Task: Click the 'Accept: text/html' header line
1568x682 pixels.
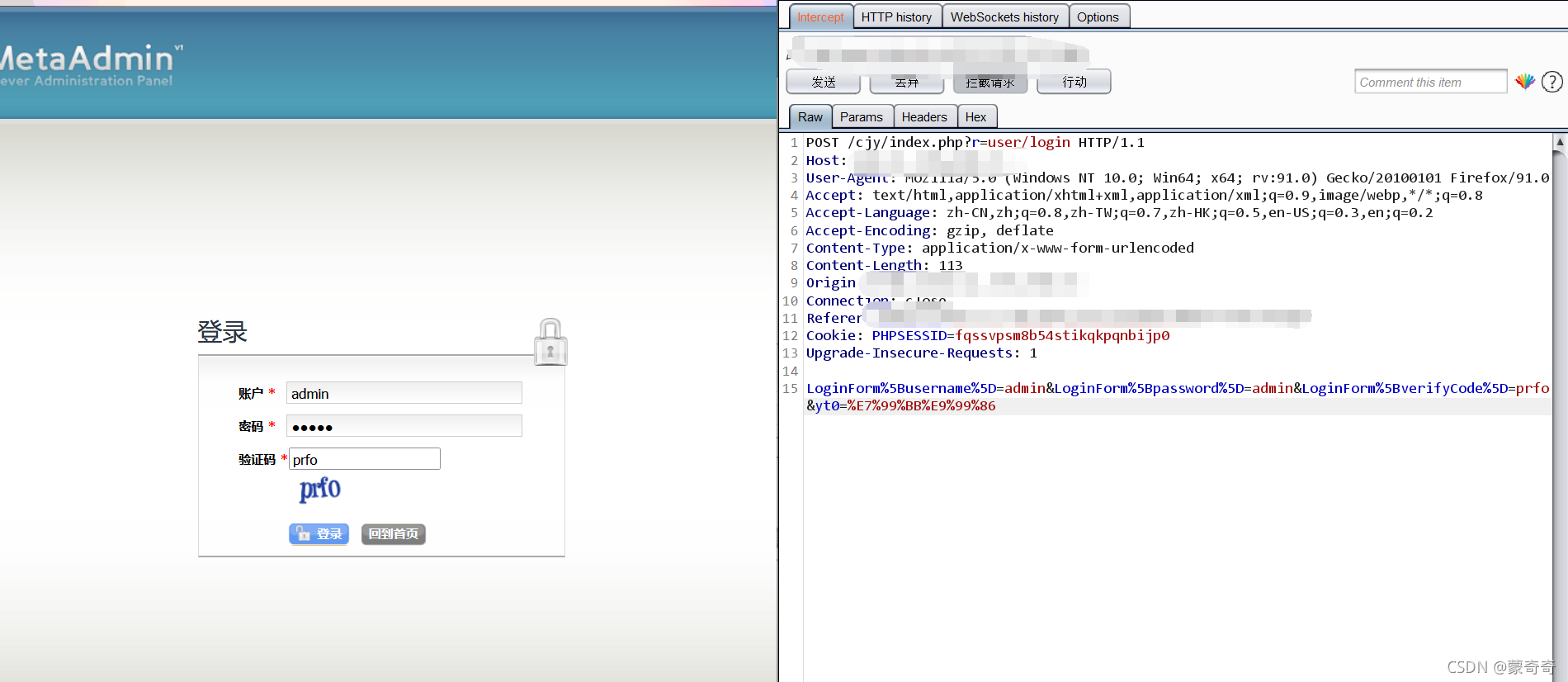Action: click(1144, 195)
